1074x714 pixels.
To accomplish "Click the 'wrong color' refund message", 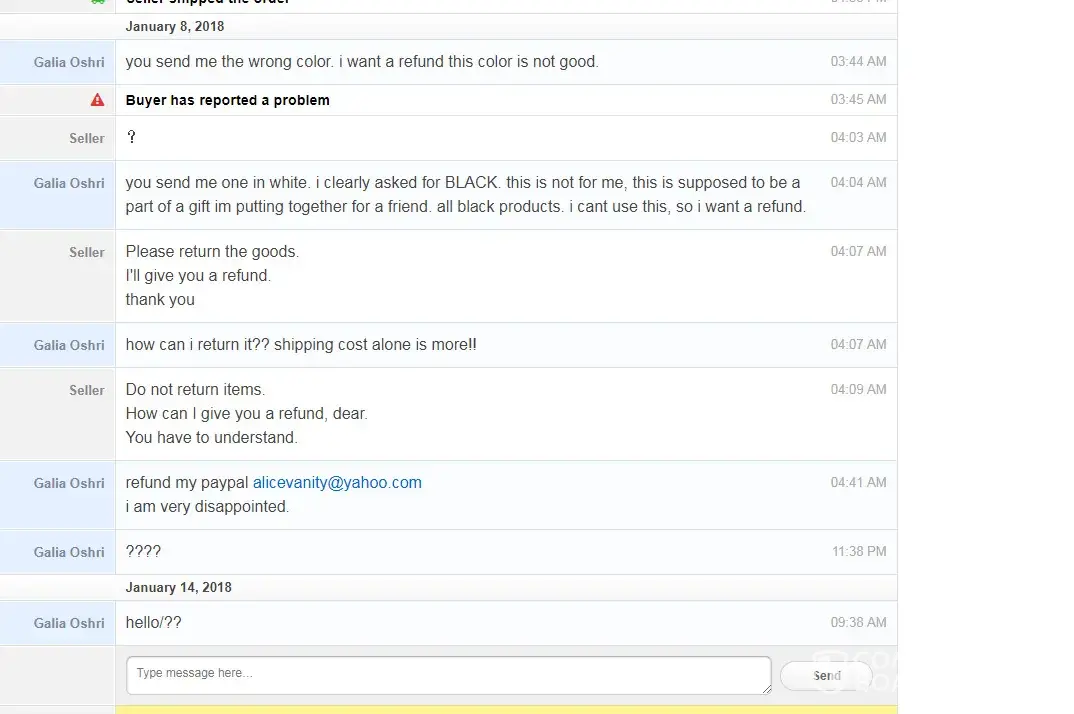I will coord(362,62).
